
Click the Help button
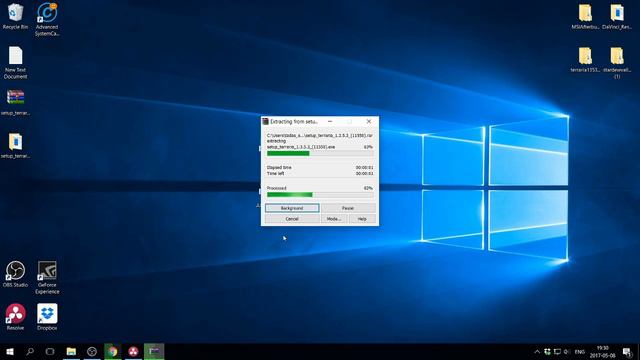click(x=362, y=219)
